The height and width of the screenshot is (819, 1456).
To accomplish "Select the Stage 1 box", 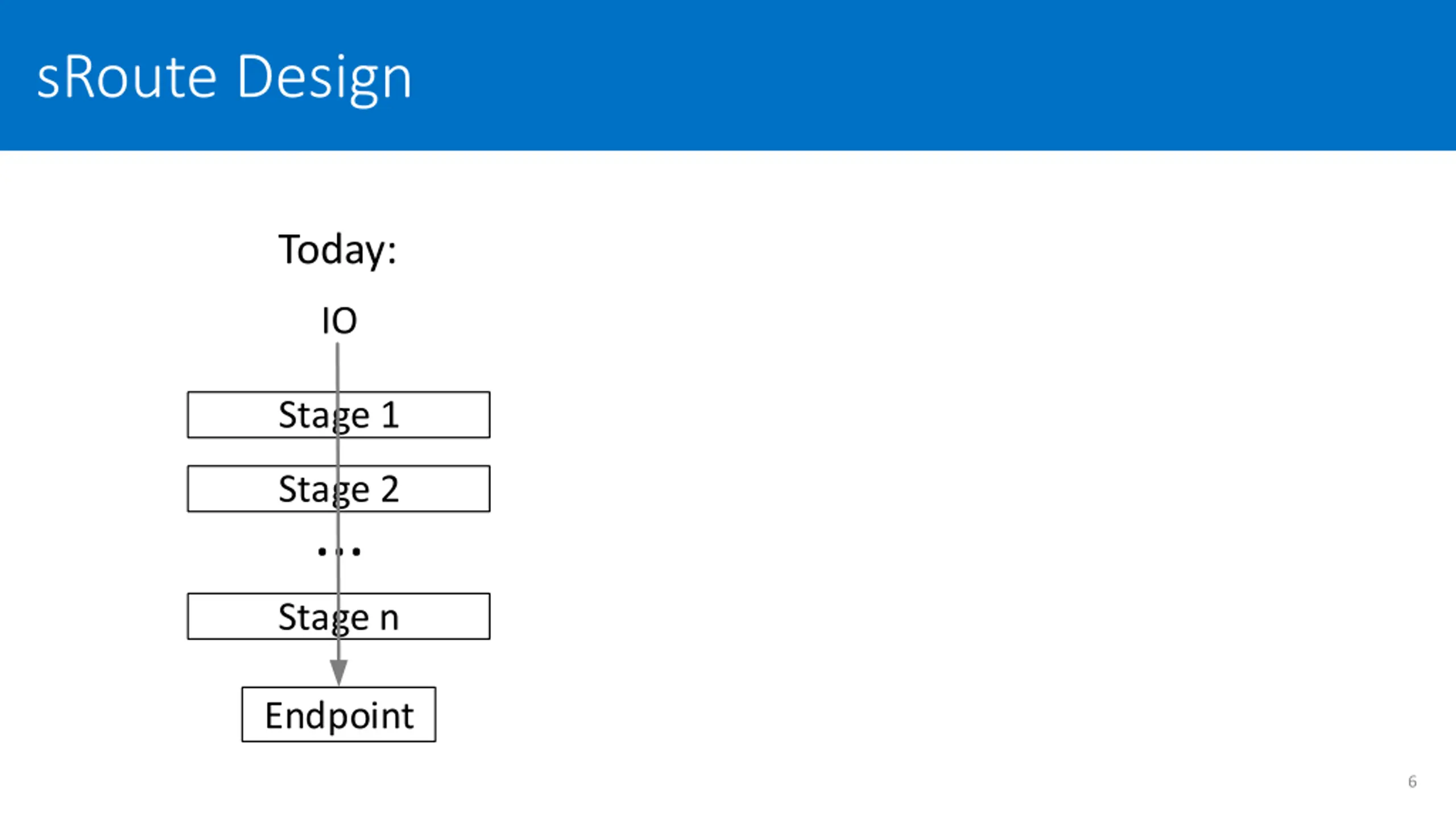I will click(x=338, y=415).
